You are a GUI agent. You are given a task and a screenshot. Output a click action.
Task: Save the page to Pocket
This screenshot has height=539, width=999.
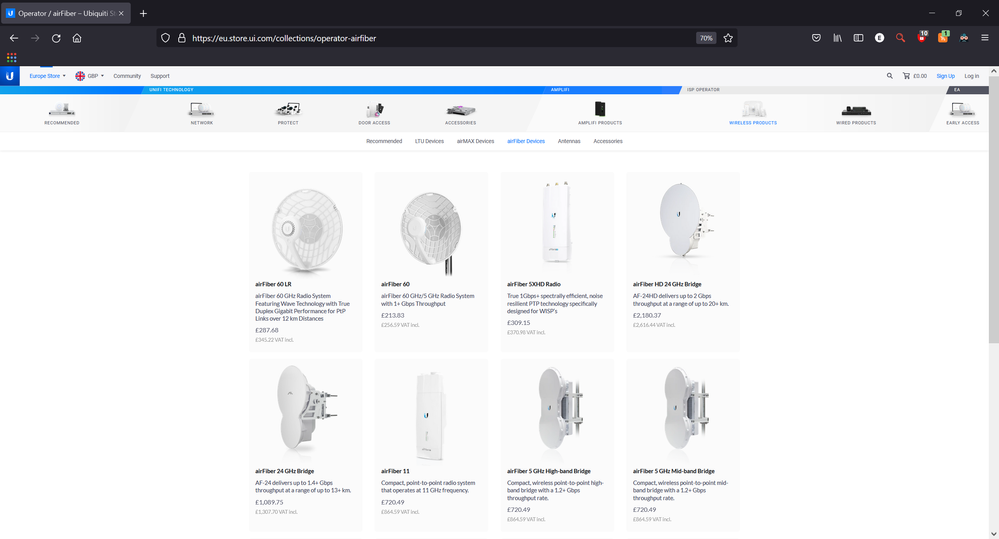tap(816, 38)
